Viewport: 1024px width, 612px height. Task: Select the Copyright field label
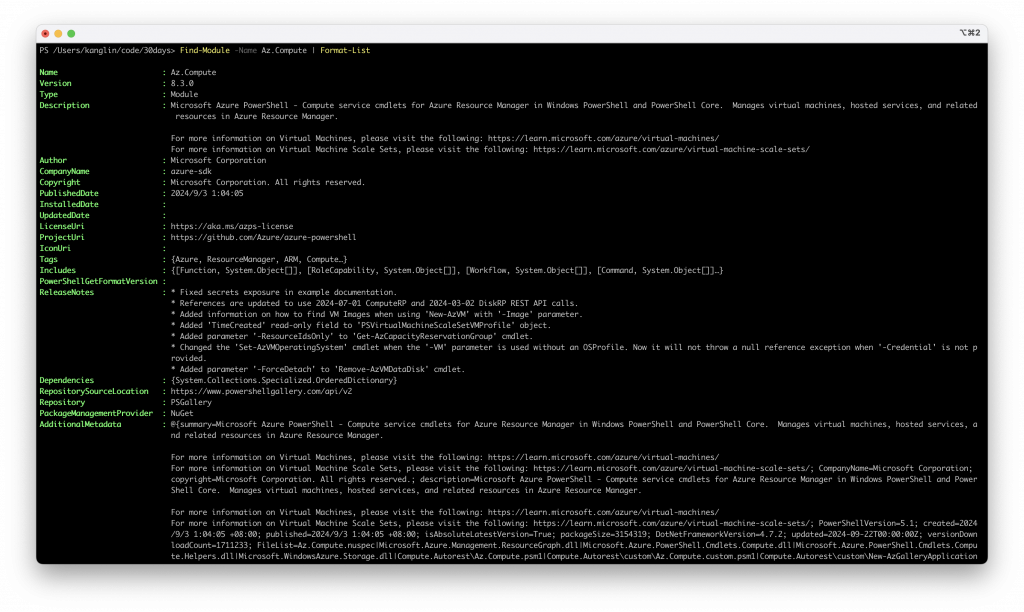click(x=59, y=182)
